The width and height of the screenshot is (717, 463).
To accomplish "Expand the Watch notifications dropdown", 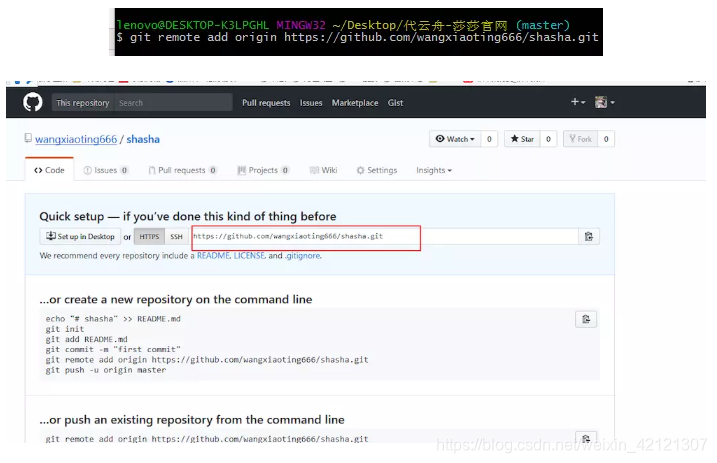I will [x=455, y=139].
